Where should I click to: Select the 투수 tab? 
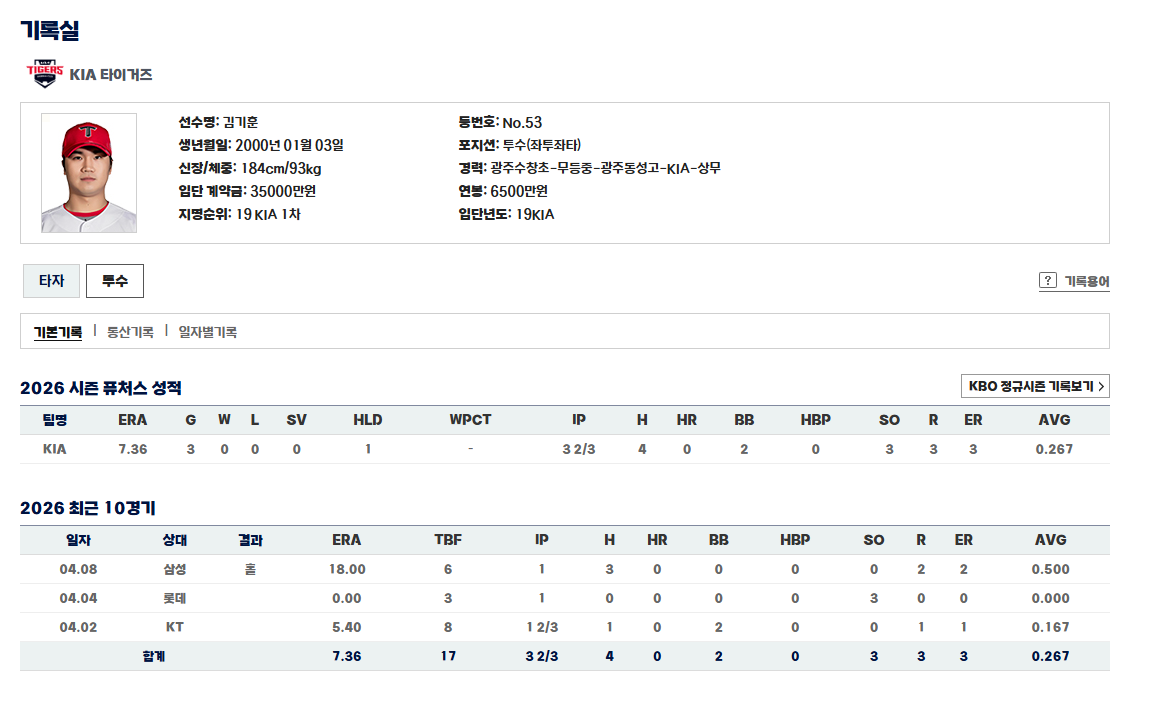pos(115,281)
